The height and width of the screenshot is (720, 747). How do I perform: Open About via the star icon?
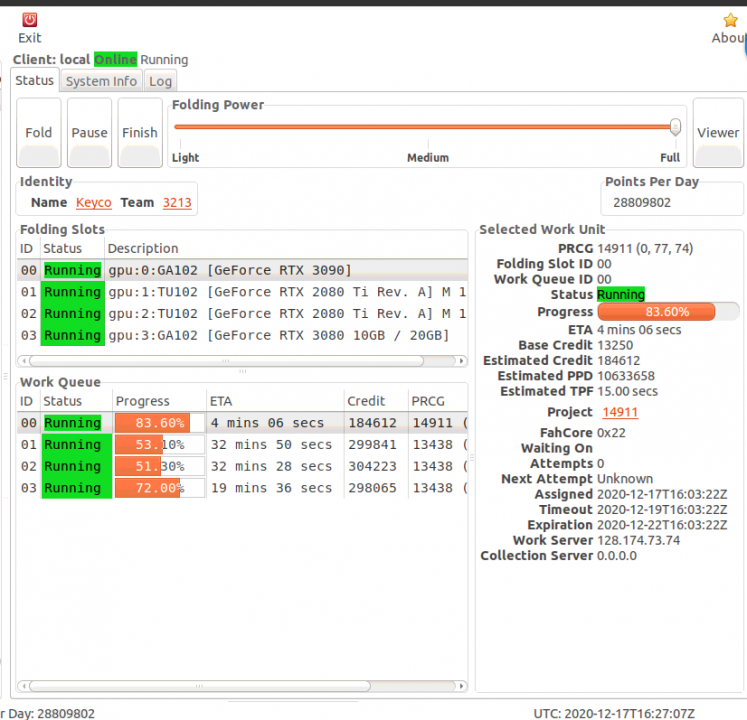tap(730, 20)
